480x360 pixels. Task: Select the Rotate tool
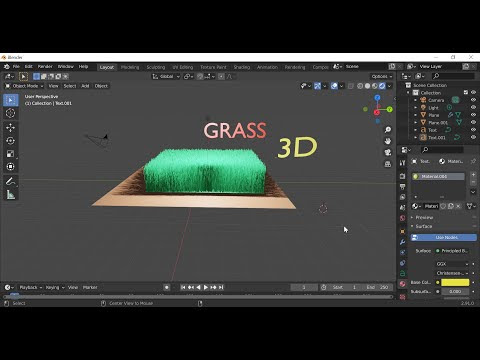[10, 141]
